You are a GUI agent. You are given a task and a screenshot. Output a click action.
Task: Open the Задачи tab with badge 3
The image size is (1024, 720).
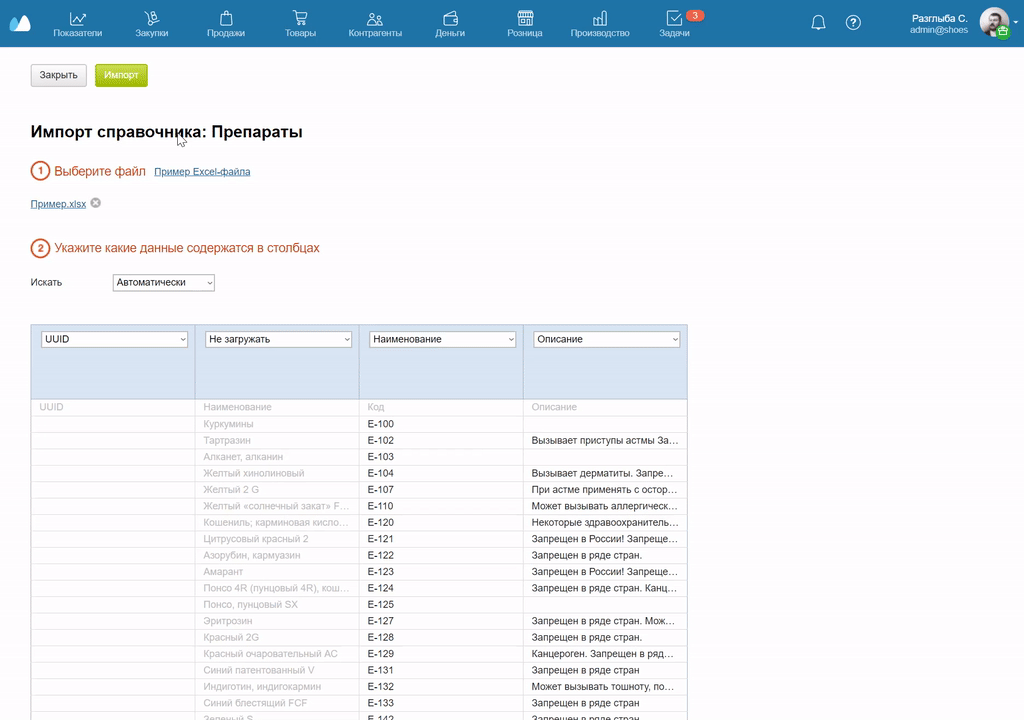tap(671, 22)
